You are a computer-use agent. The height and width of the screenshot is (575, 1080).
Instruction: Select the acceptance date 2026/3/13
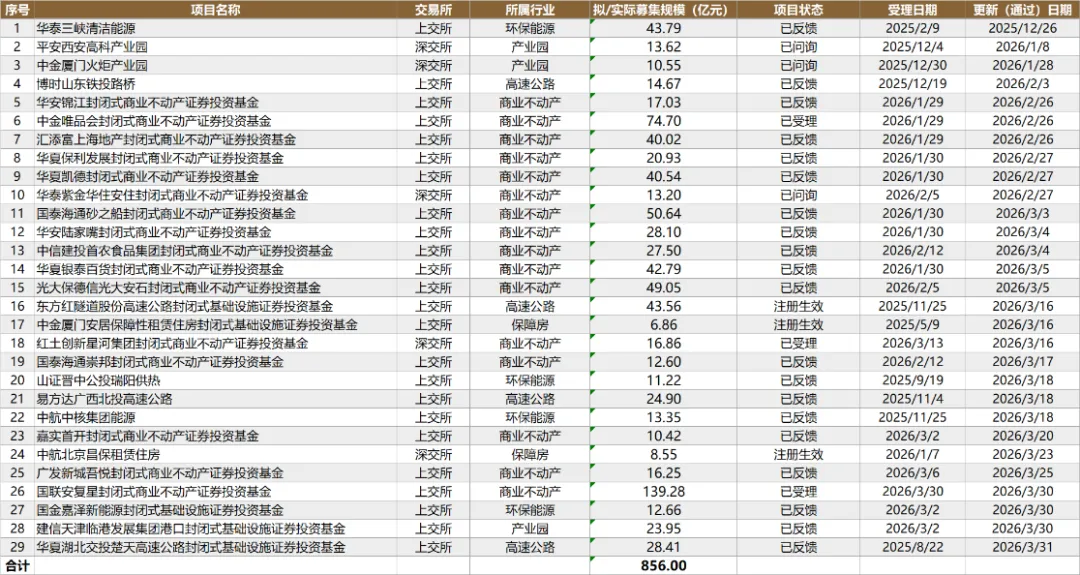coord(912,344)
